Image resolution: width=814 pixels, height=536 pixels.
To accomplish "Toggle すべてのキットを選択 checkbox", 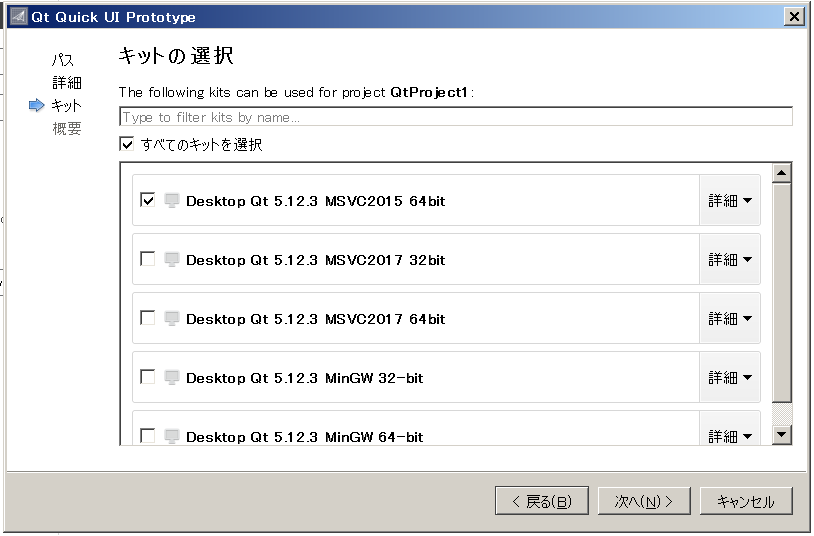I will click(126, 144).
